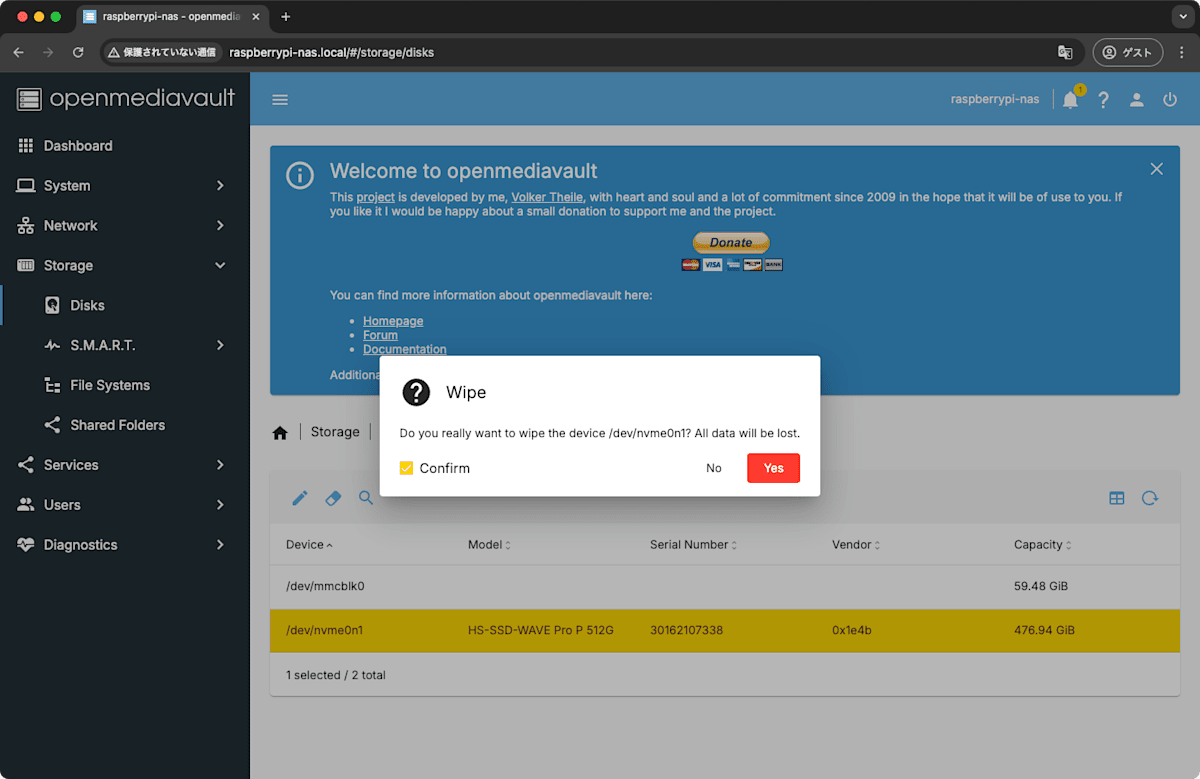Click the browser translate icon
The image size is (1200, 779).
coord(1065,52)
